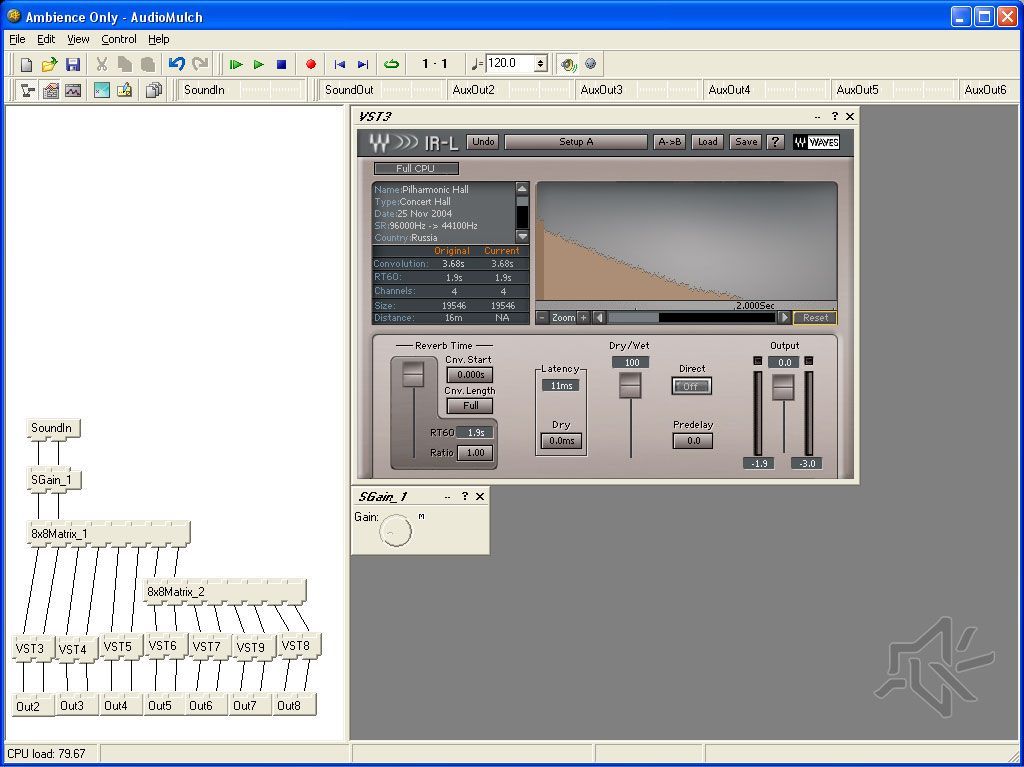Viewport: 1024px width, 767px height.
Task: Start recording with the red dot button
Action: point(311,64)
